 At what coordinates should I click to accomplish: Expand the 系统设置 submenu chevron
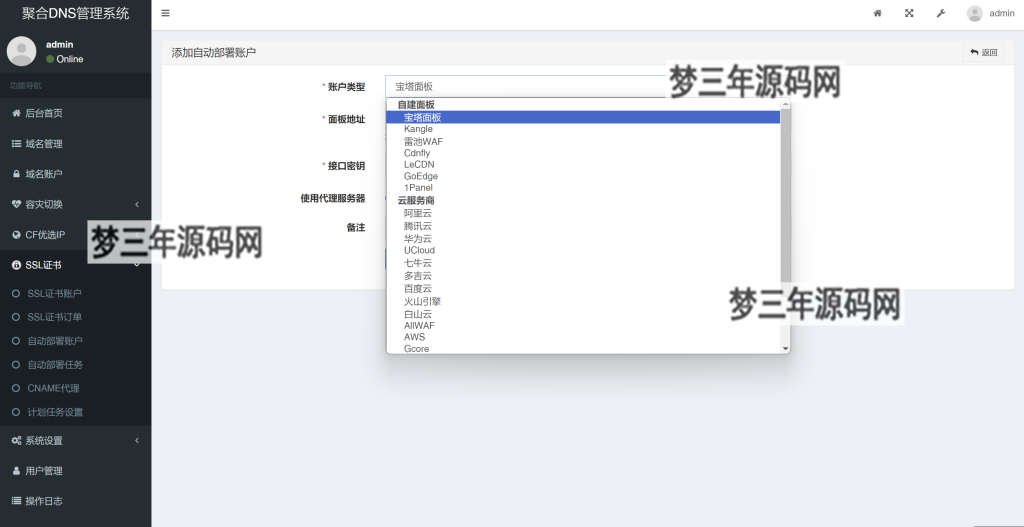[136, 441]
